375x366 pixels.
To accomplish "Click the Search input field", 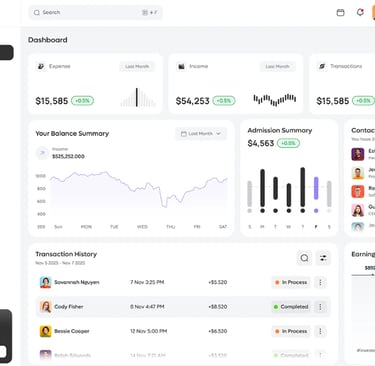I will click(95, 13).
